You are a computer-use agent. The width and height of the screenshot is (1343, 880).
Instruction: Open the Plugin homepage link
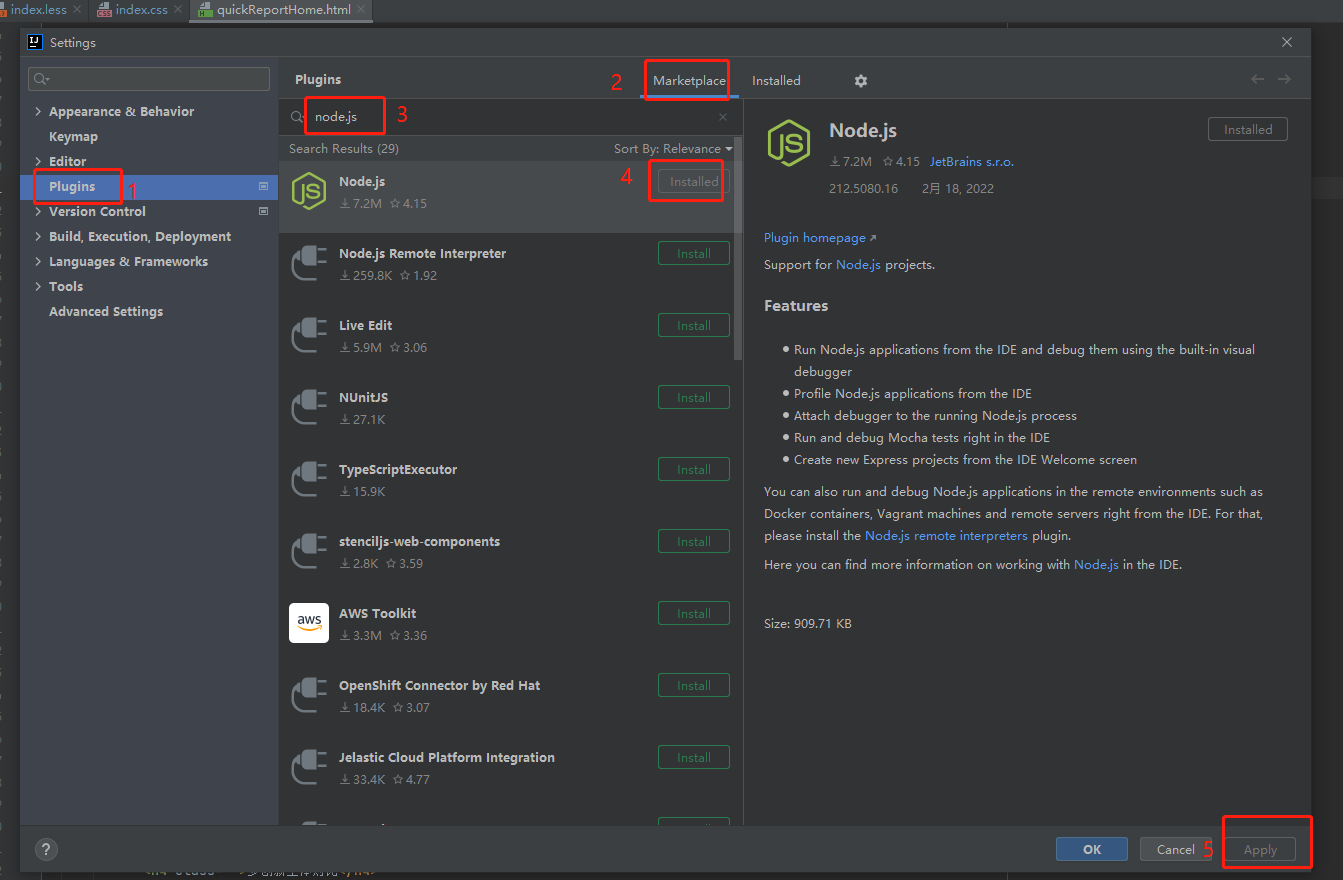pos(814,237)
